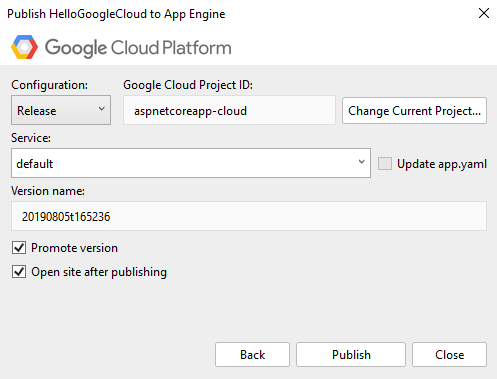
Task: Expand the Service dropdown showing default
Action: [191, 163]
